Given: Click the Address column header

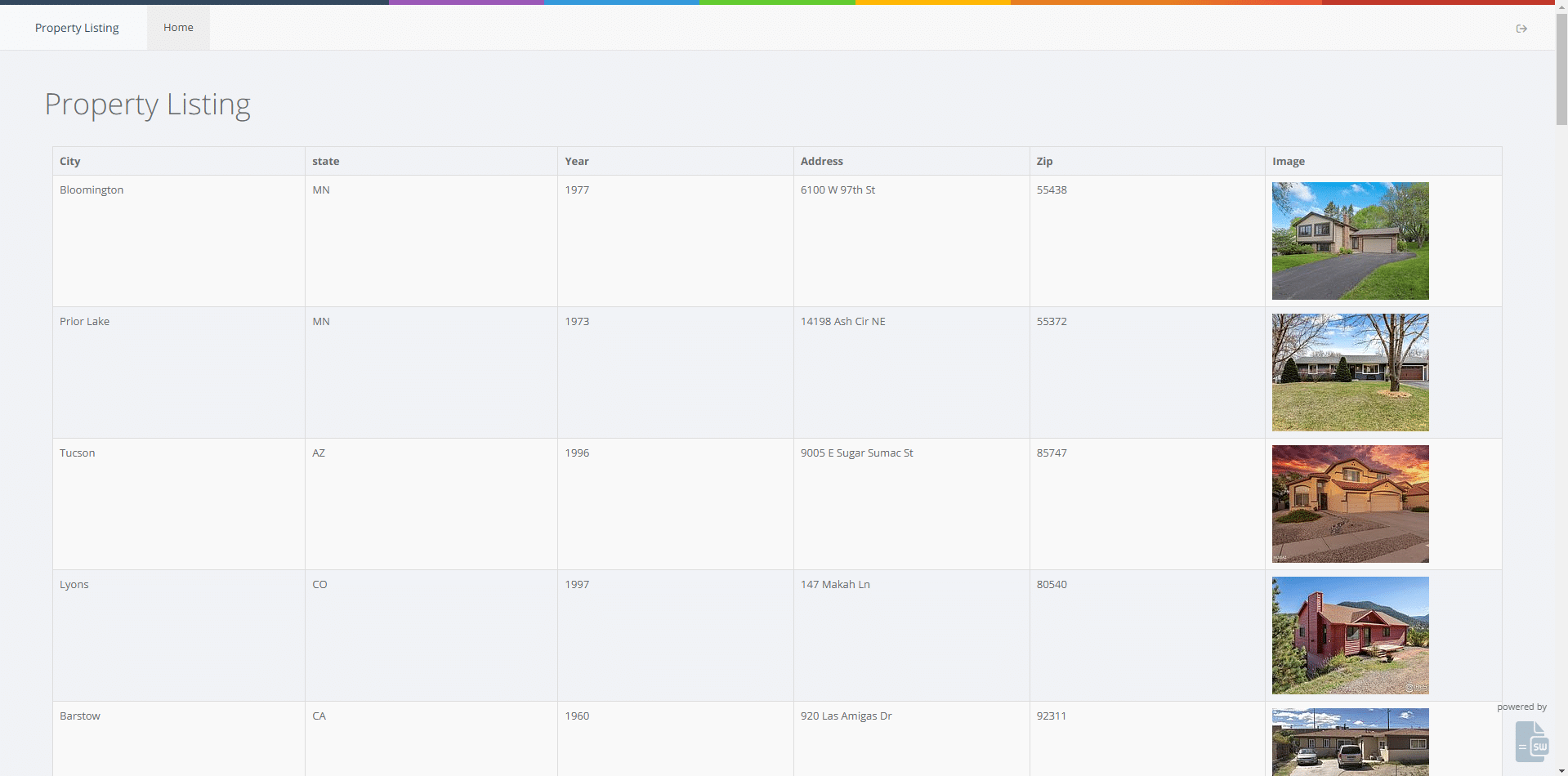Looking at the screenshot, I should (821, 162).
